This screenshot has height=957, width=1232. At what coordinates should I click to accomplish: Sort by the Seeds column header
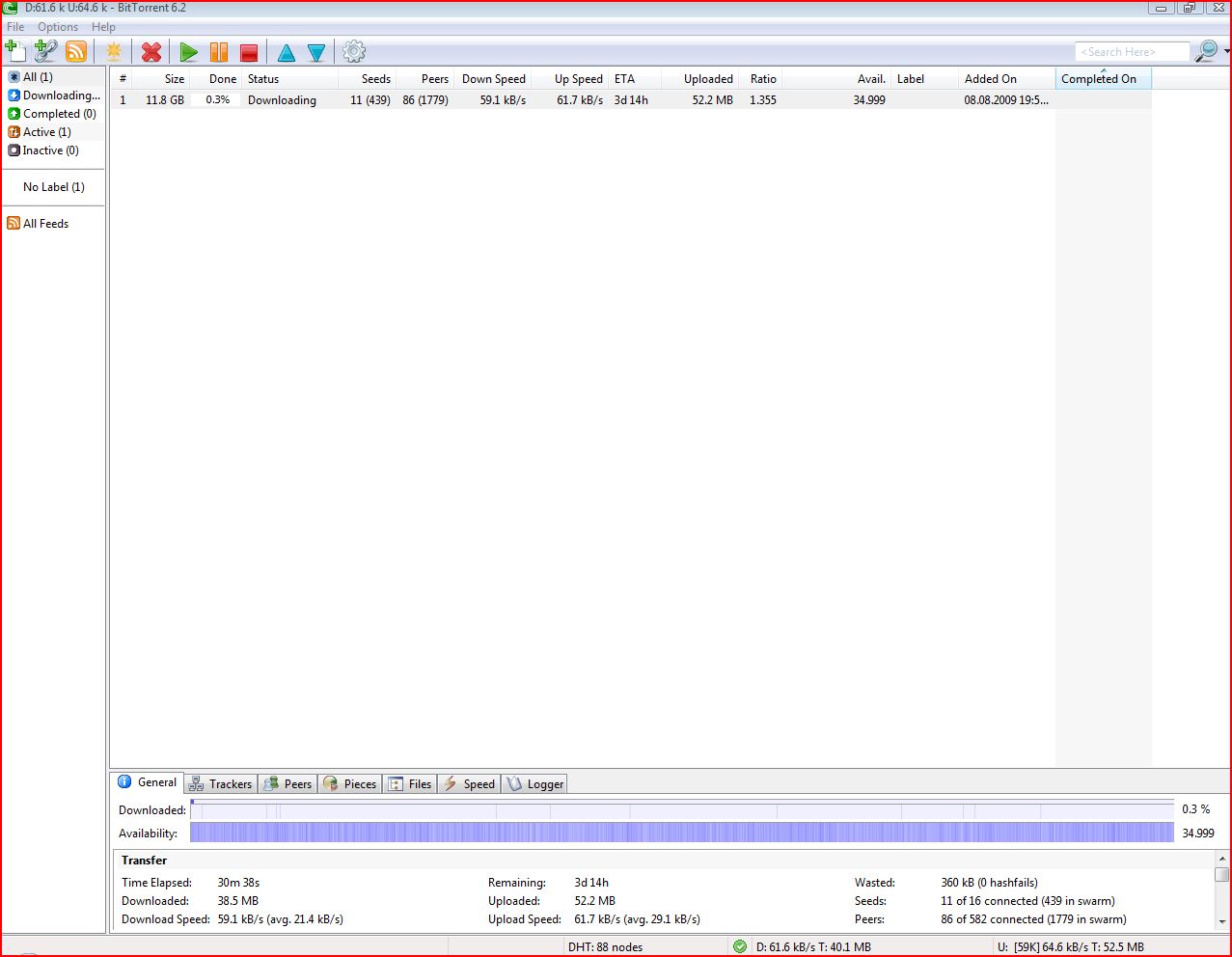[x=367, y=79]
